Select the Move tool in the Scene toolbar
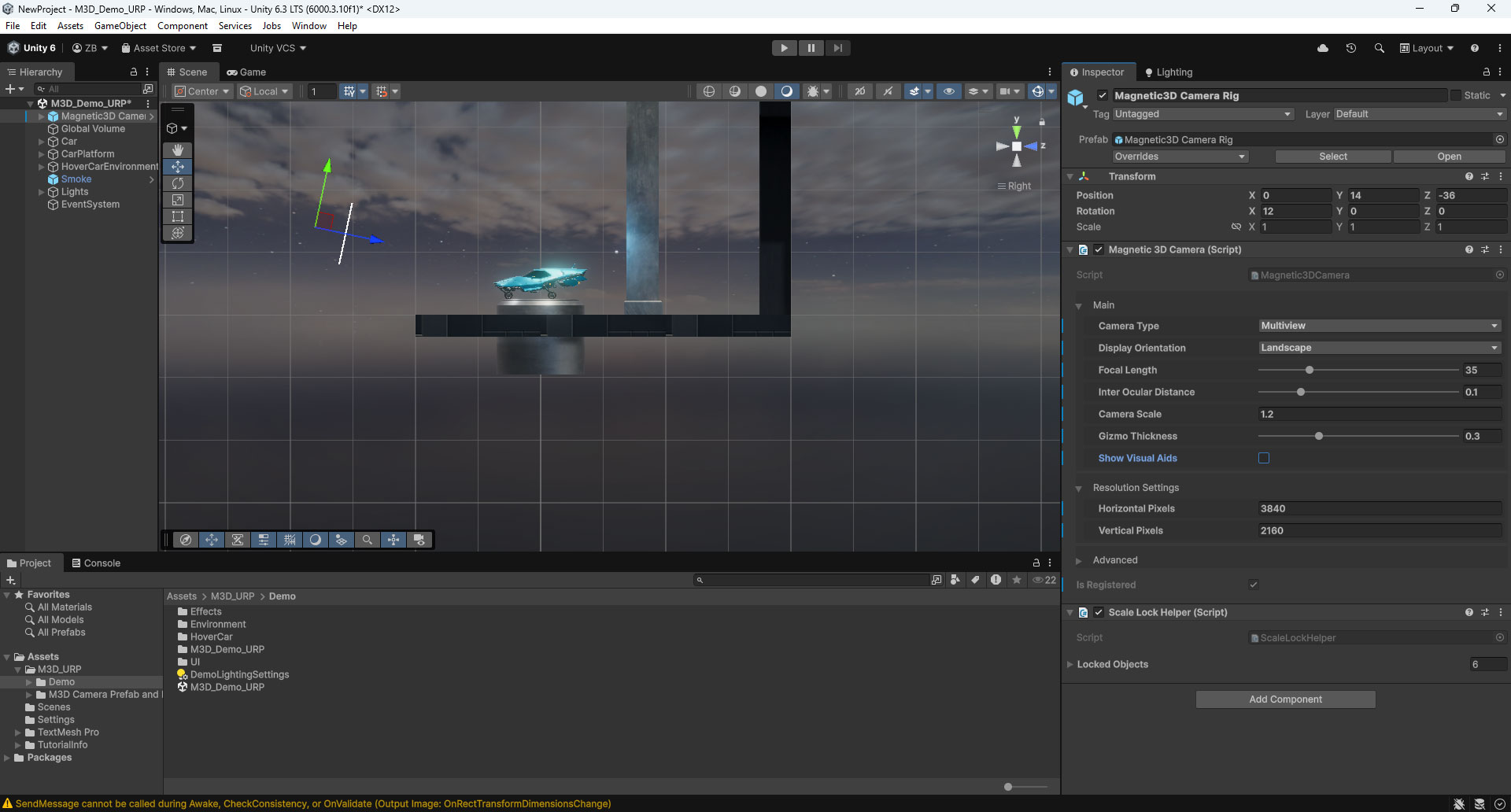 point(177,167)
